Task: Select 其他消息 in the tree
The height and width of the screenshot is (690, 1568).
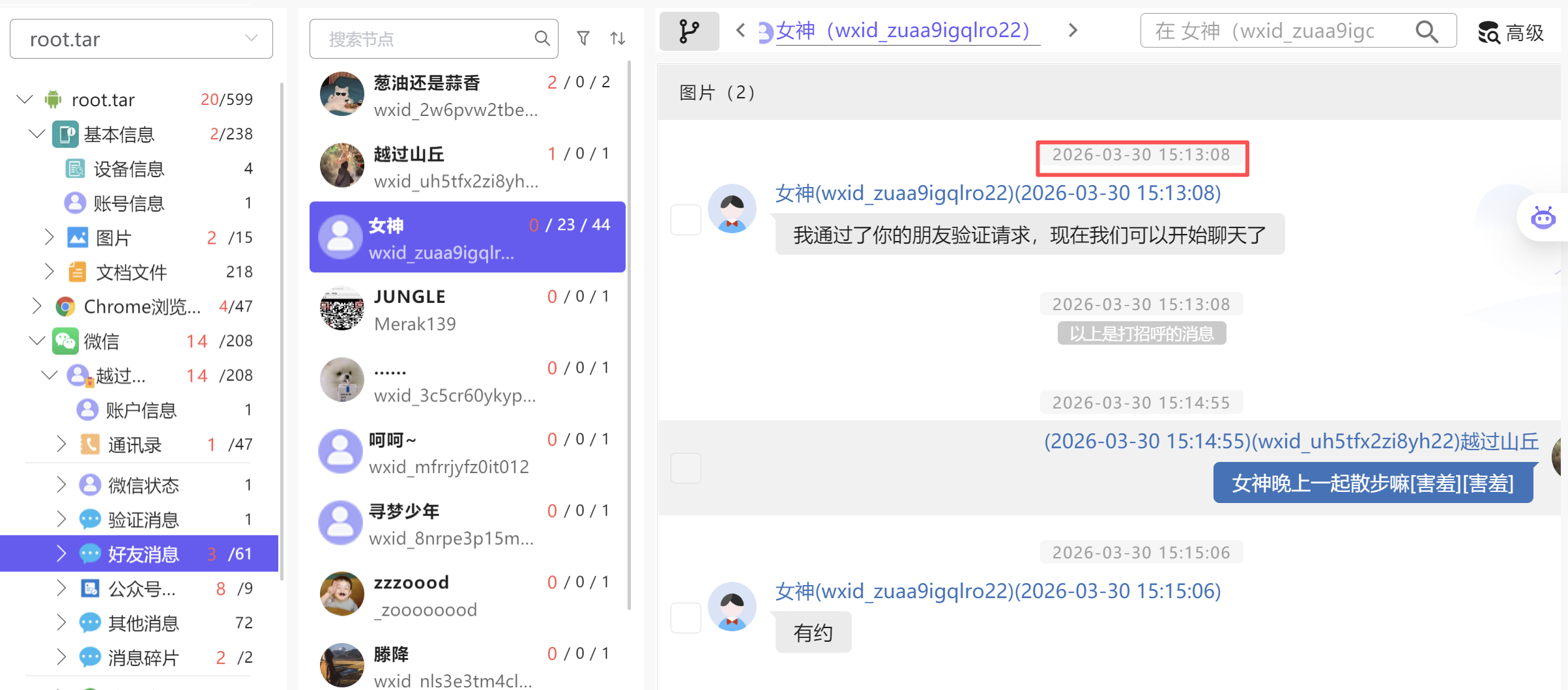Action: (x=143, y=623)
